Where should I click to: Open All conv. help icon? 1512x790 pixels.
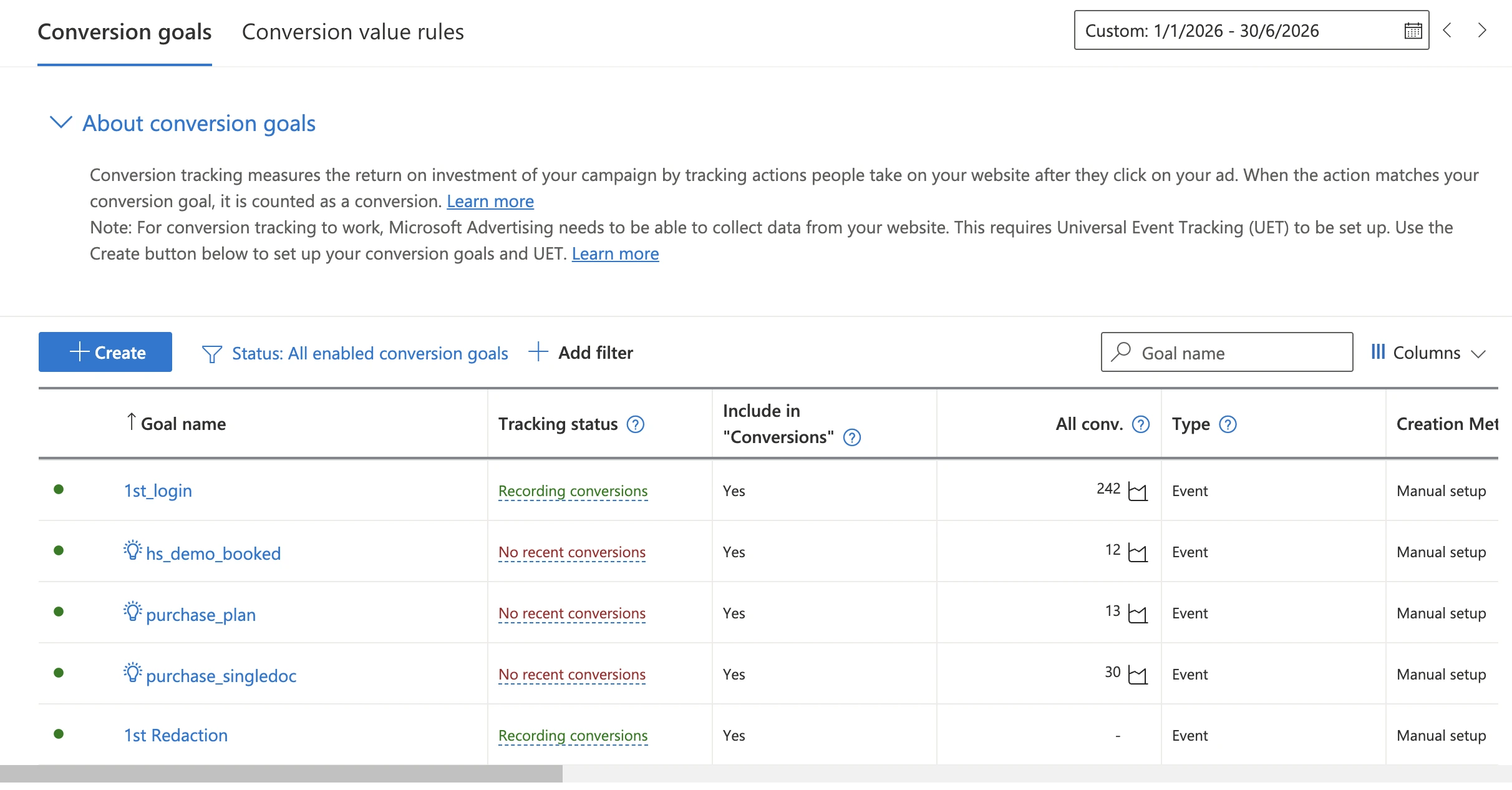click(1141, 424)
